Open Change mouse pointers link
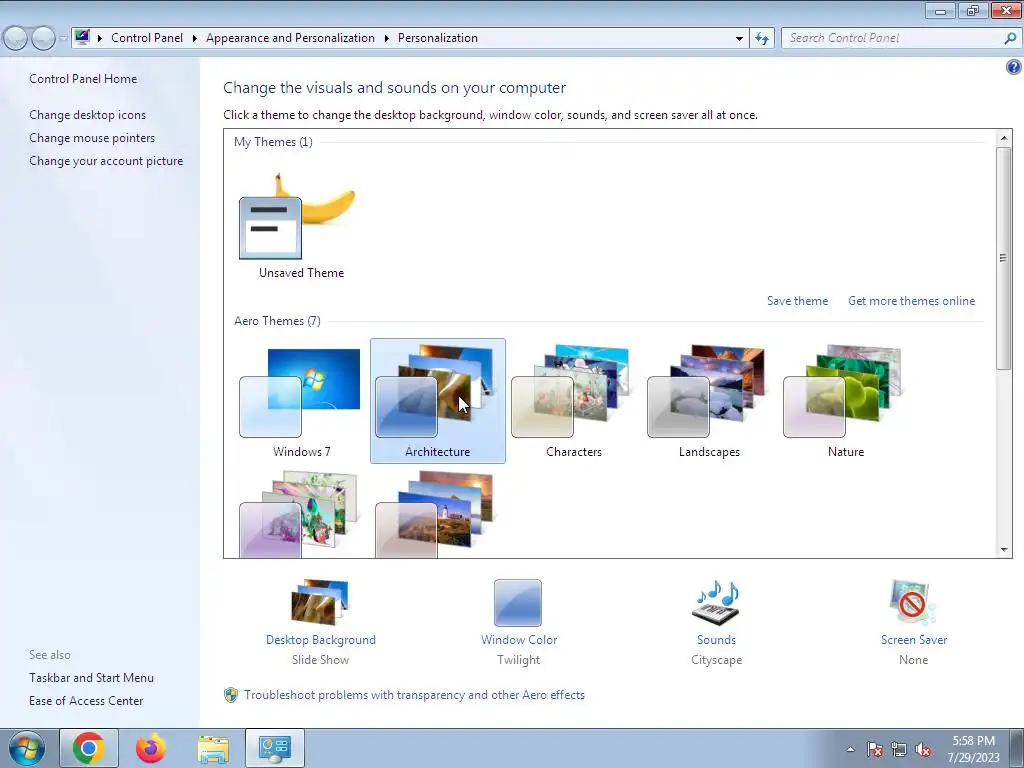The height and width of the screenshot is (768, 1024). 92,138
